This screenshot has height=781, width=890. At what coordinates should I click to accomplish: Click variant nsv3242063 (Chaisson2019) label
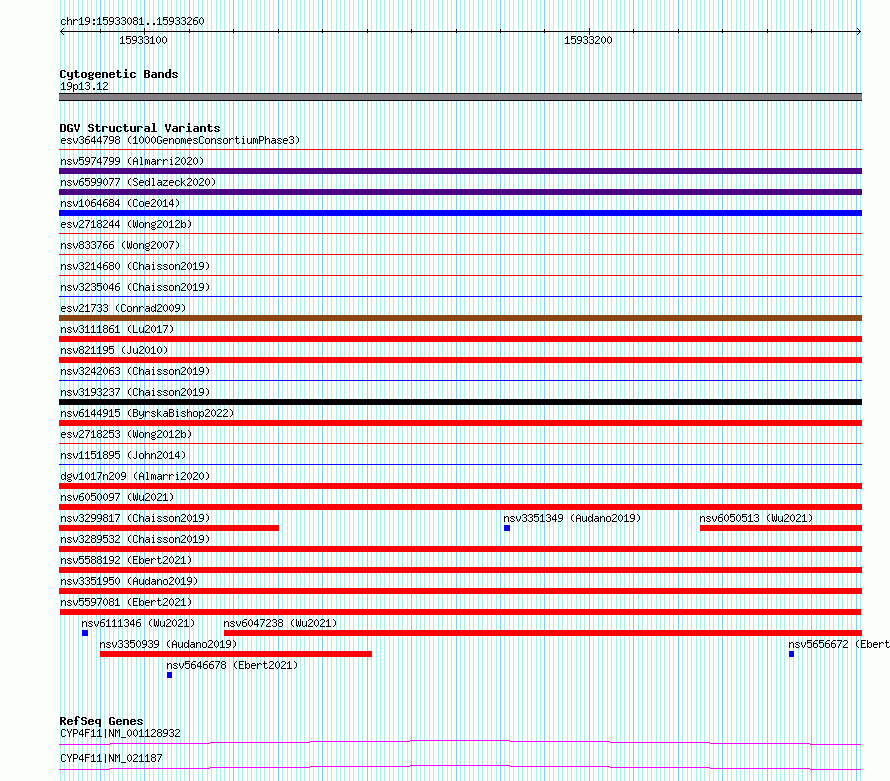(135, 371)
